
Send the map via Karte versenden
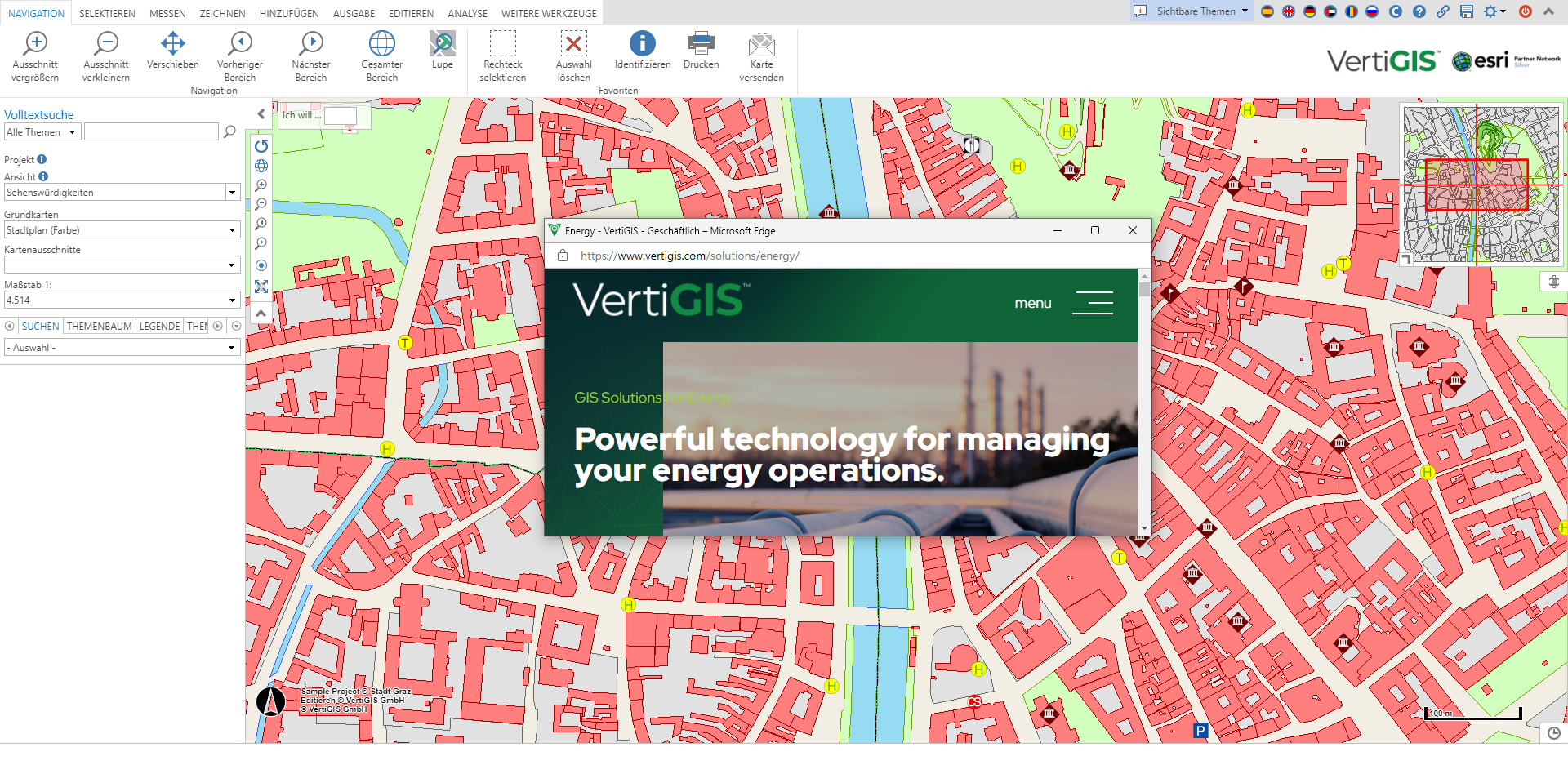(x=761, y=56)
